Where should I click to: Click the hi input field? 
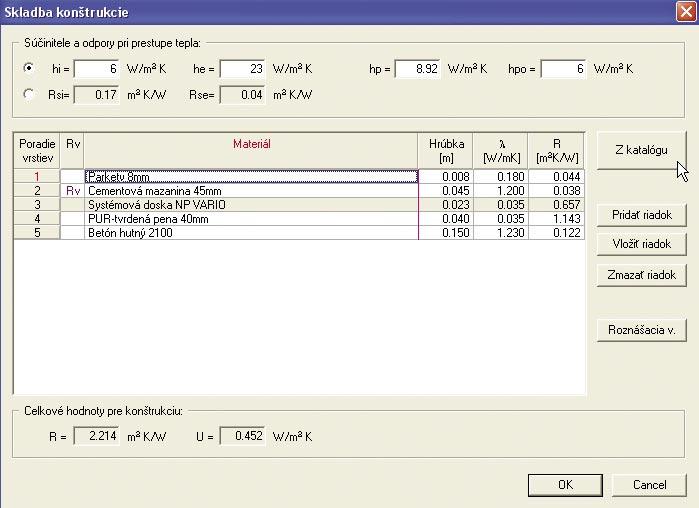[97, 69]
